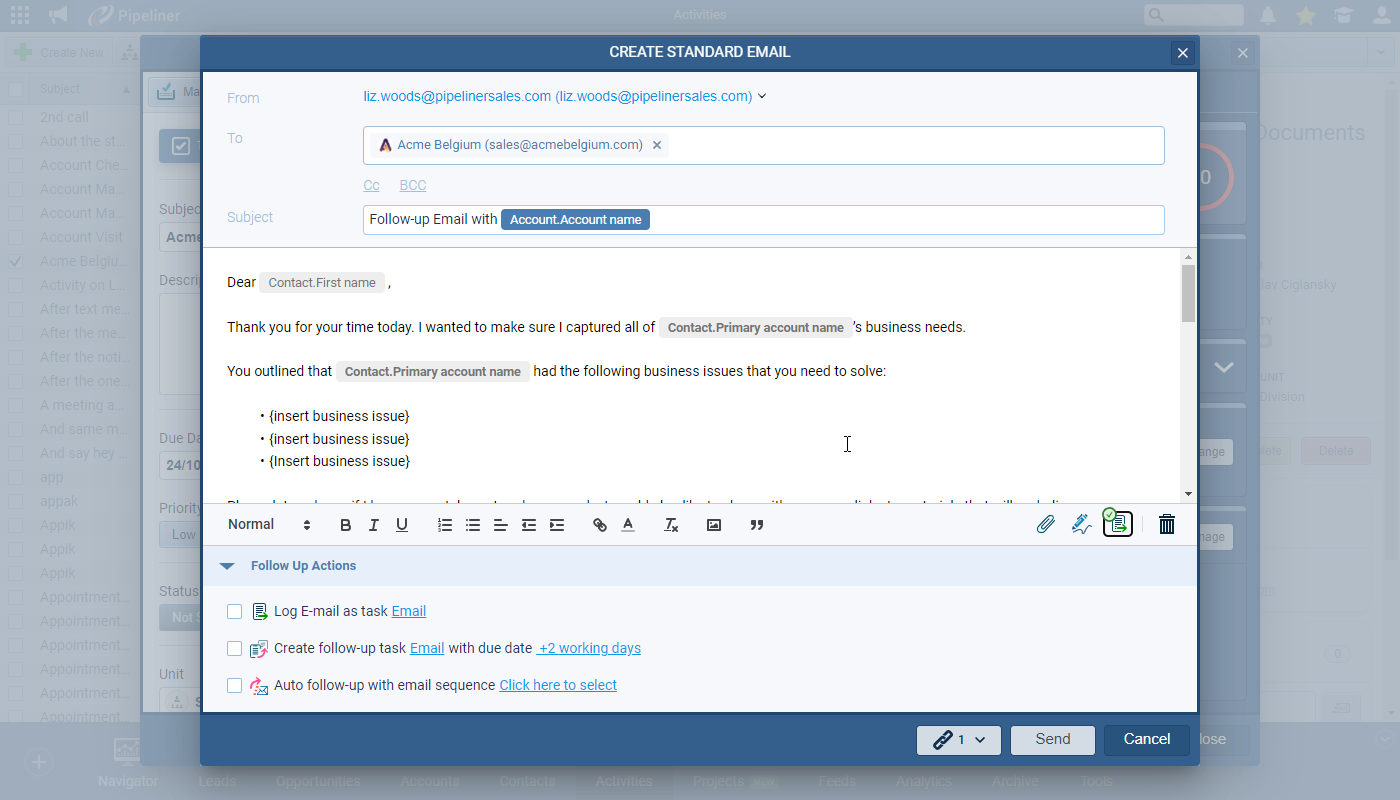Clear formatting with the Tx icon

click(671, 524)
